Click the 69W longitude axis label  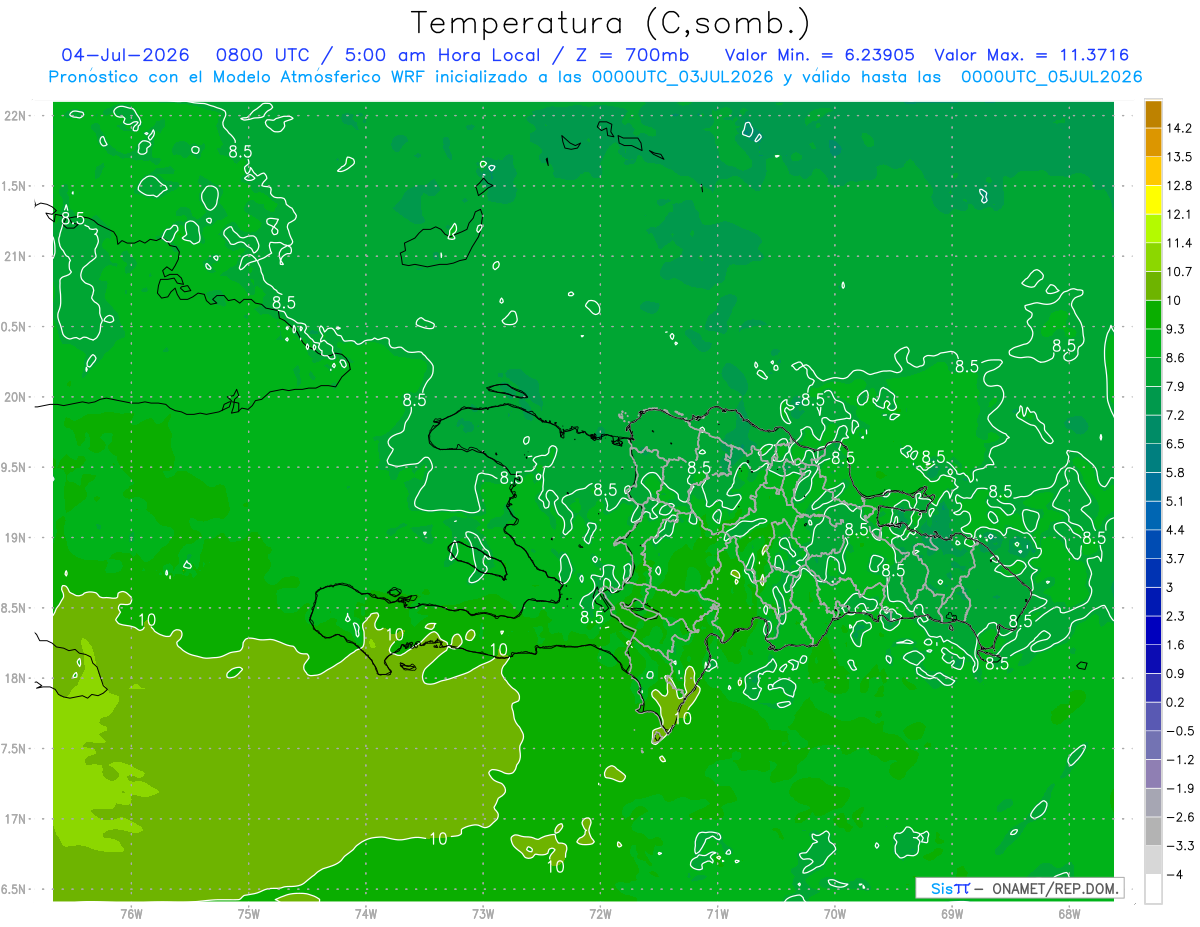coord(952,913)
